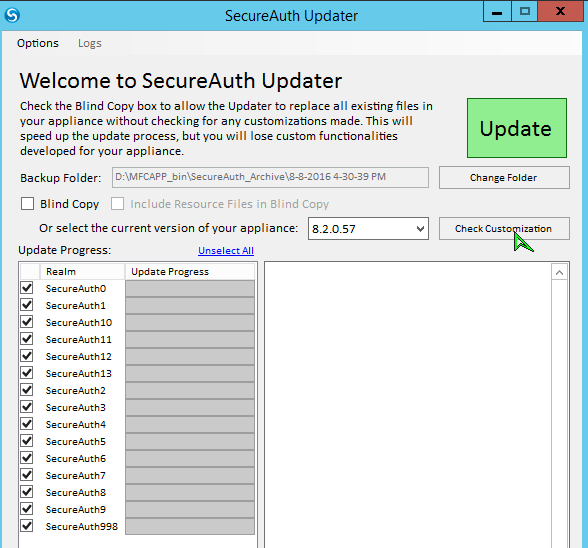588x548 pixels.
Task: Tick Include Resource Files in Blind Copy
Action: (x=117, y=204)
